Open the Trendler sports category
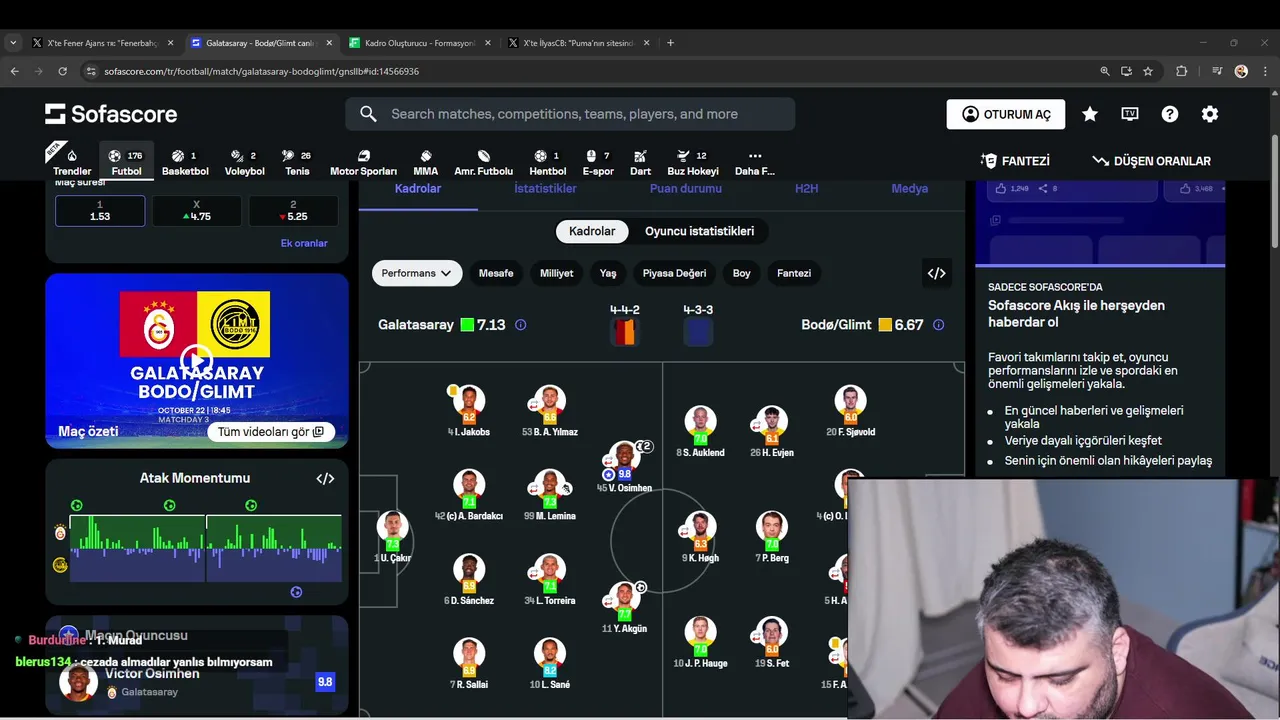The image size is (1280, 720). [x=72, y=163]
